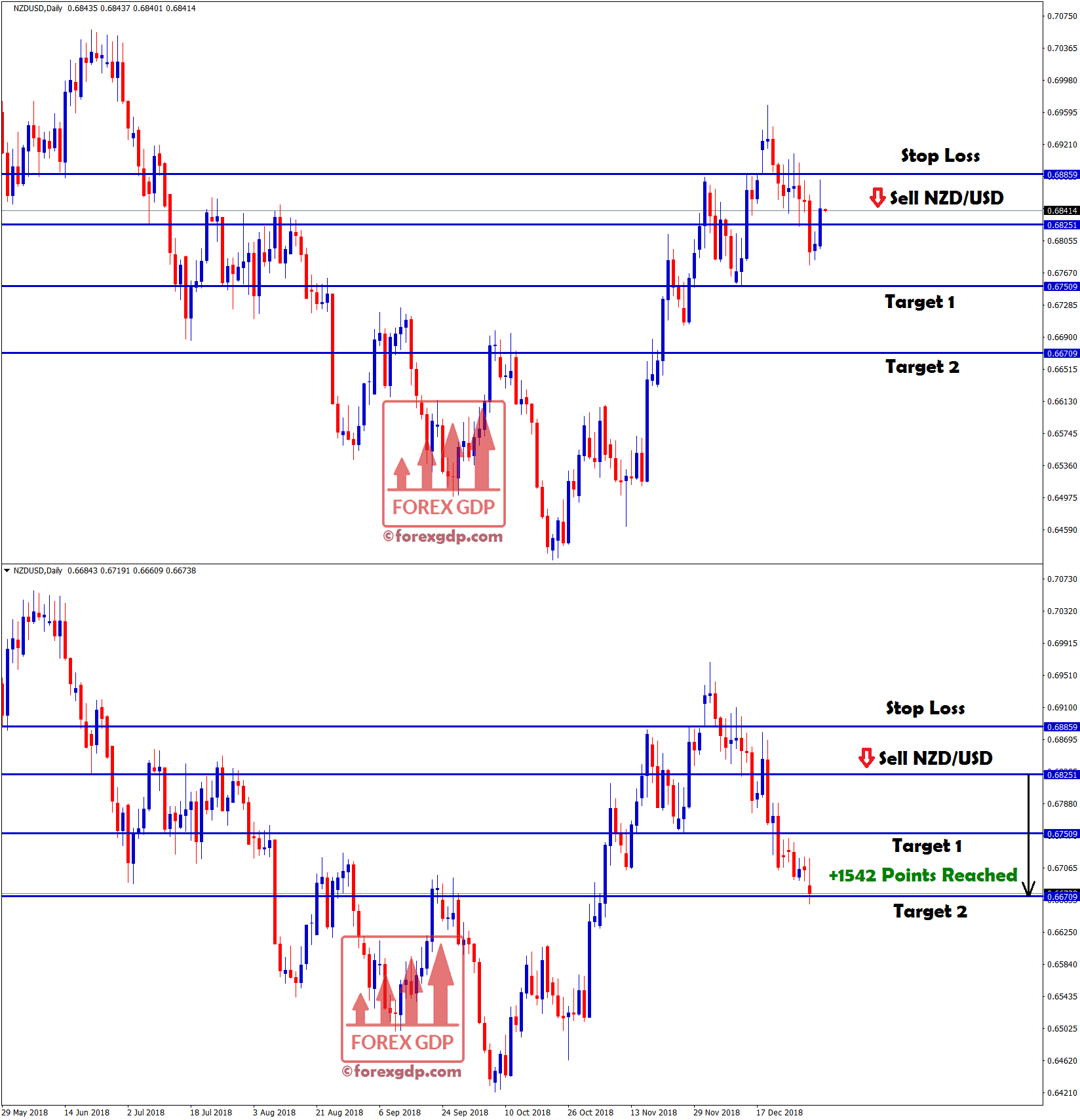Click the 3 Aug 2018 date label
The image size is (1080, 1120).
274,1112
